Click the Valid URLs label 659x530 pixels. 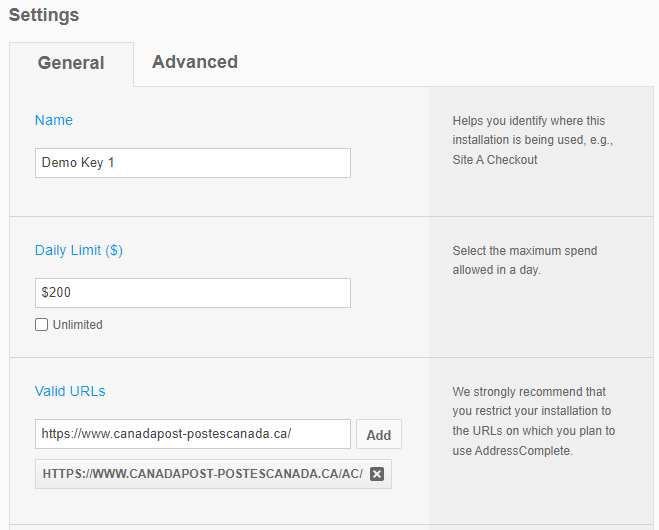pyautogui.click(x=70, y=391)
